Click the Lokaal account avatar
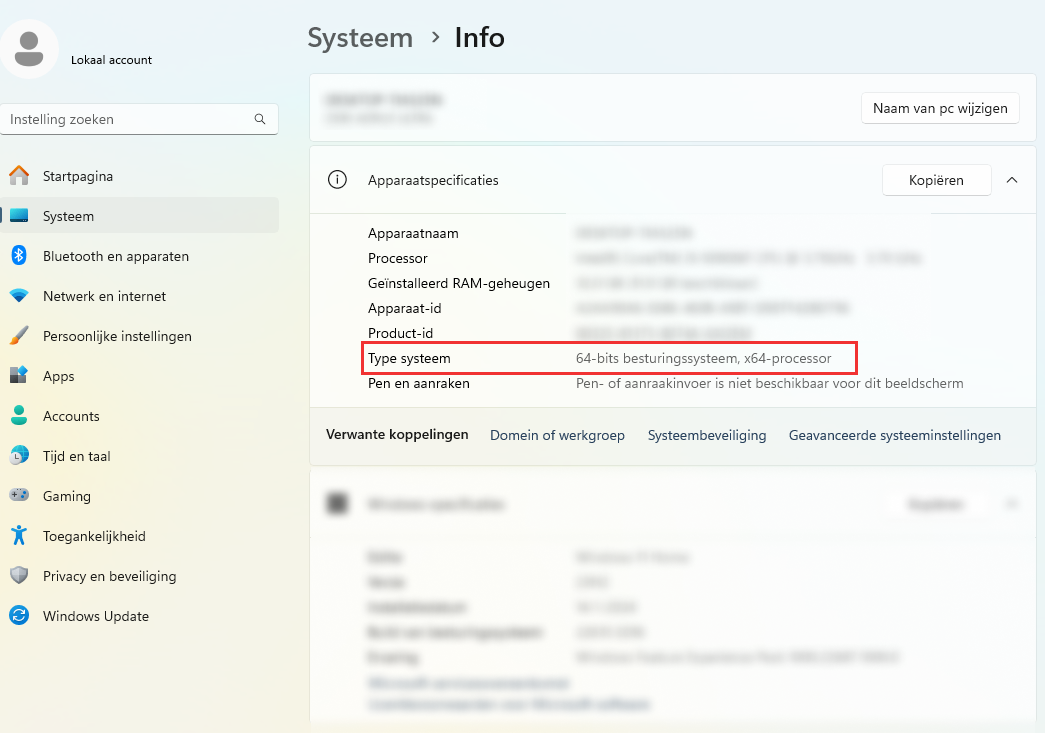The image size is (1045, 733). (29, 49)
